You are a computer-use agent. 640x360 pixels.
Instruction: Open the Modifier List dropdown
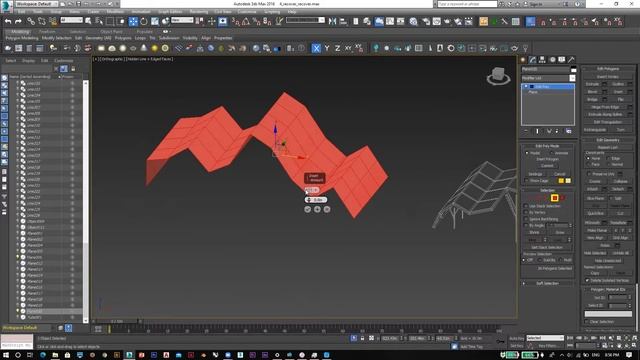tap(548, 78)
